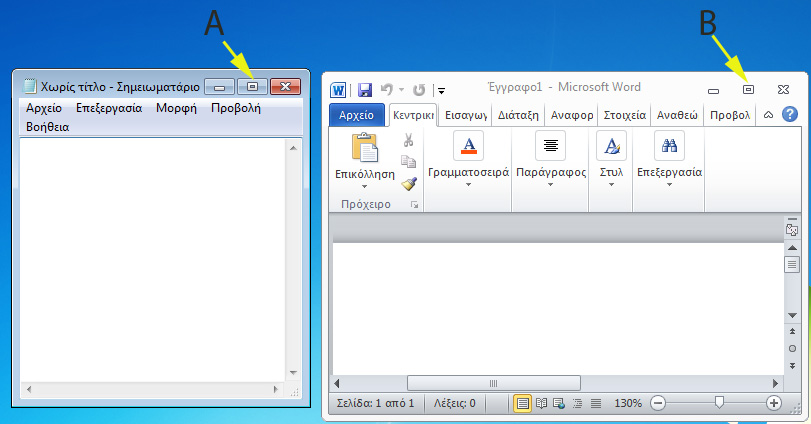Click Notepad vertical scrollbar up arrow

click(x=293, y=148)
